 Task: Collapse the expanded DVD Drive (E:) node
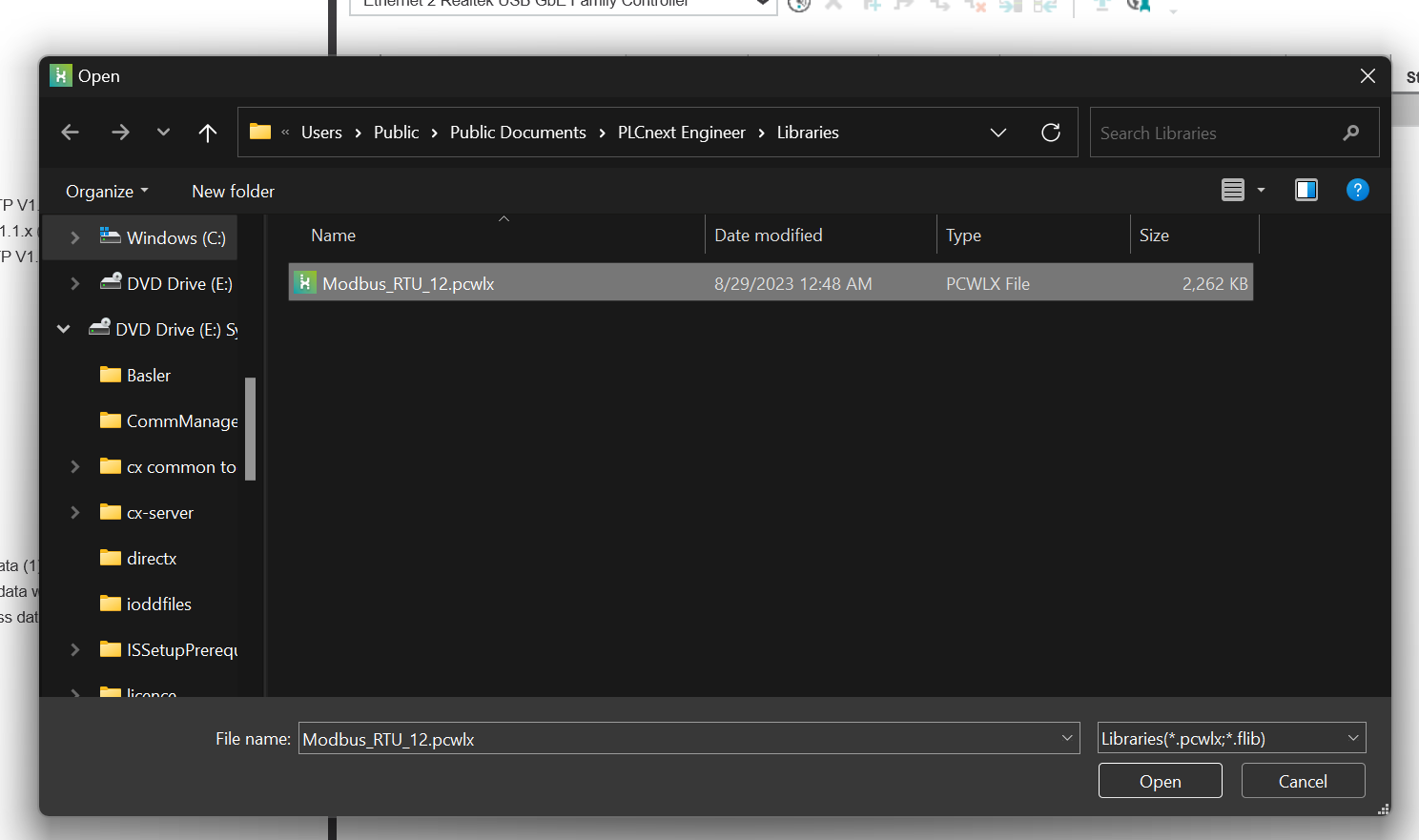[63, 329]
